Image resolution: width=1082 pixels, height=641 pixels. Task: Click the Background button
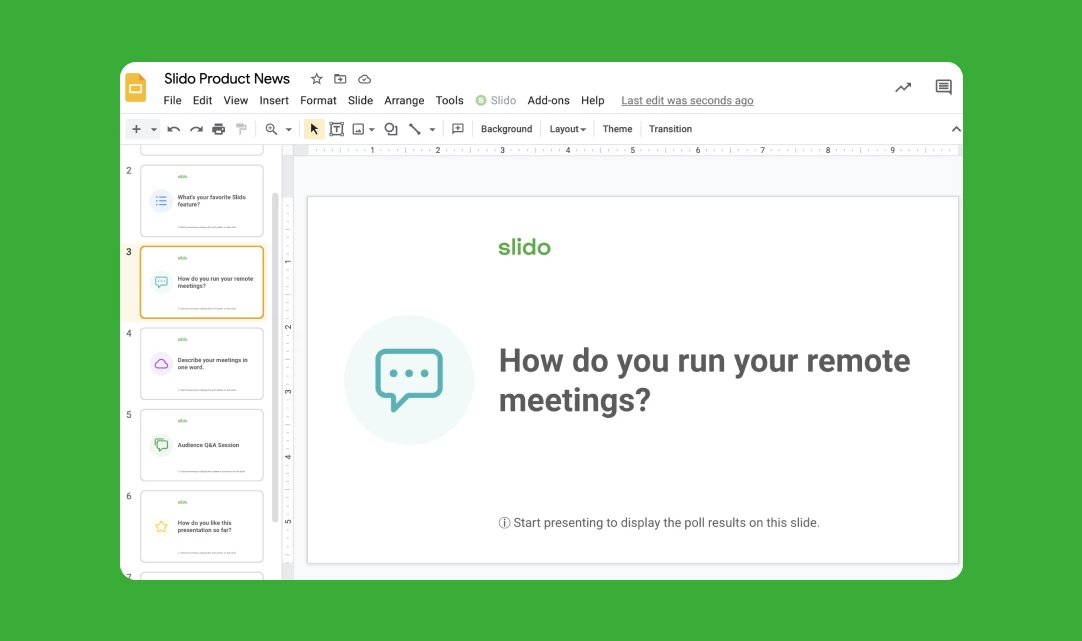tap(506, 129)
